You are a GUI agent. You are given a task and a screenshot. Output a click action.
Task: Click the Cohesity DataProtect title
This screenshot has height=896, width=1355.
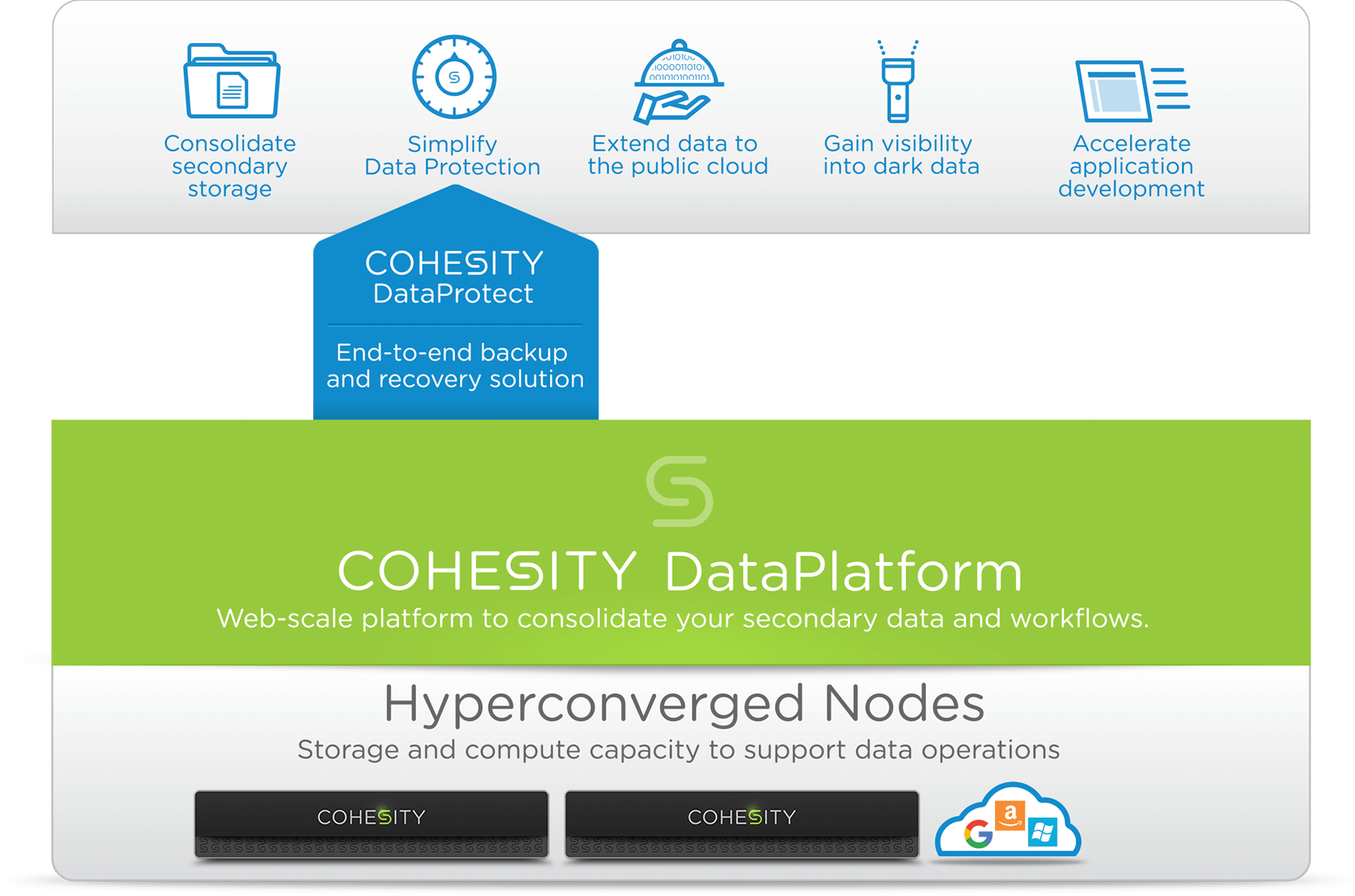[454, 277]
